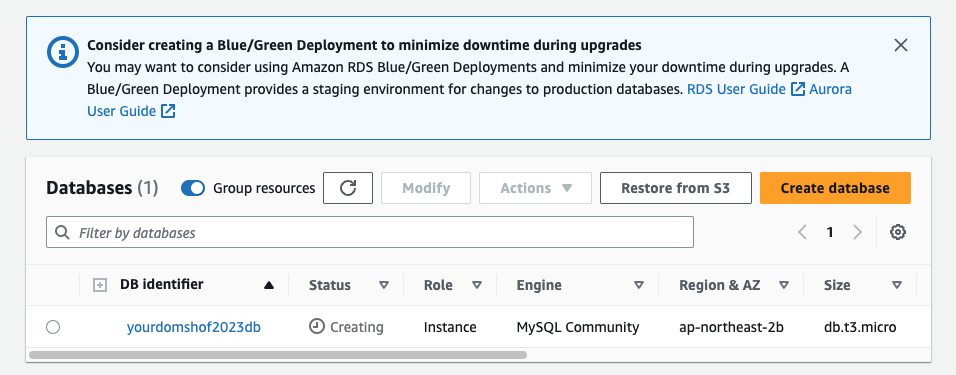956x375 pixels.
Task: Go to previous page arrow
Action: click(802, 232)
